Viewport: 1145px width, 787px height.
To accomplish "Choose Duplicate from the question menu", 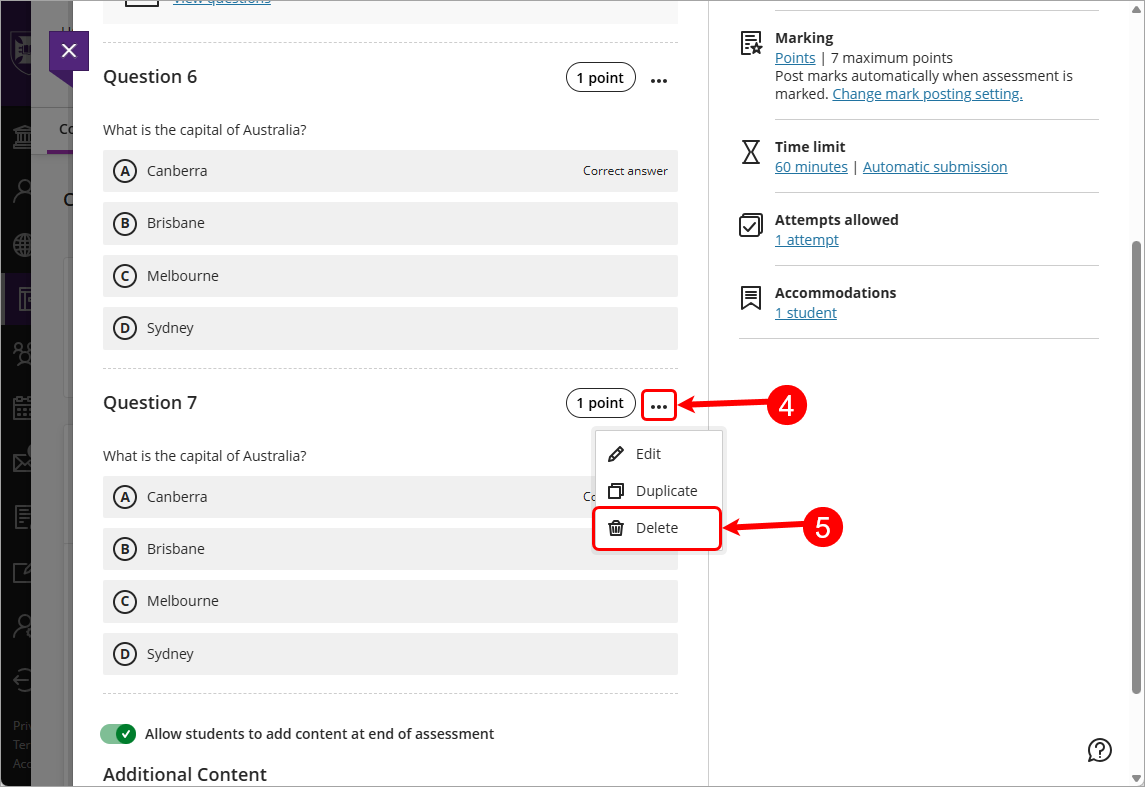I will (x=659, y=491).
